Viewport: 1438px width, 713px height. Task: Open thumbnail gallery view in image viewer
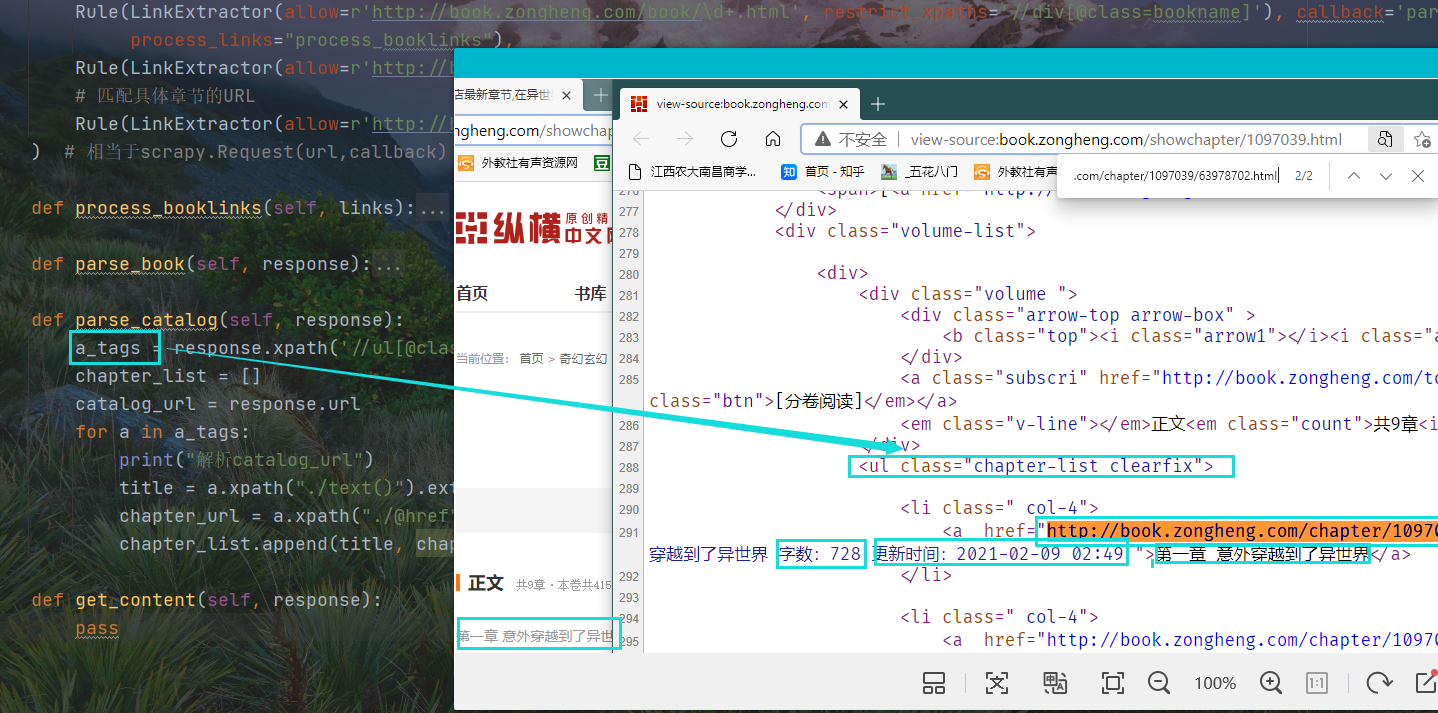click(x=934, y=683)
